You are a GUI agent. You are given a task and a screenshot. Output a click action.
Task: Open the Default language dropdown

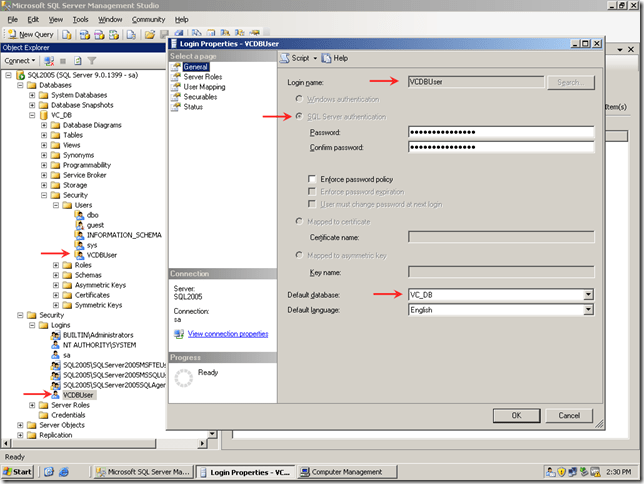pos(588,310)
